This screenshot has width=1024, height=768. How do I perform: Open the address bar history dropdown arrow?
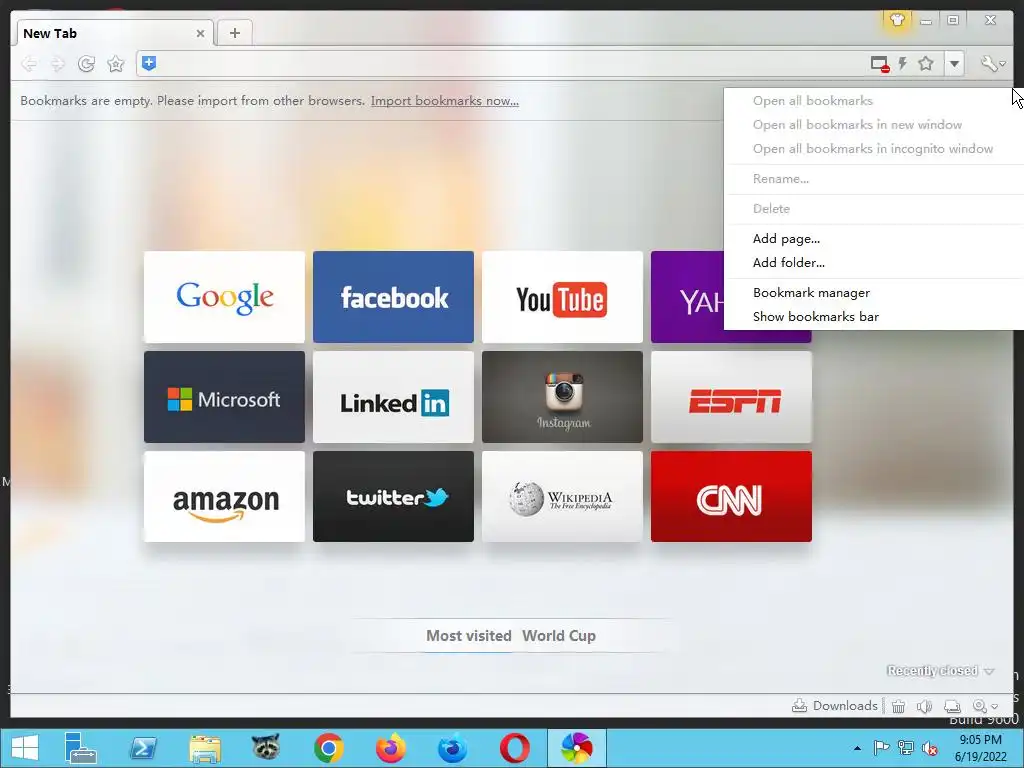(x=954, y=64)
